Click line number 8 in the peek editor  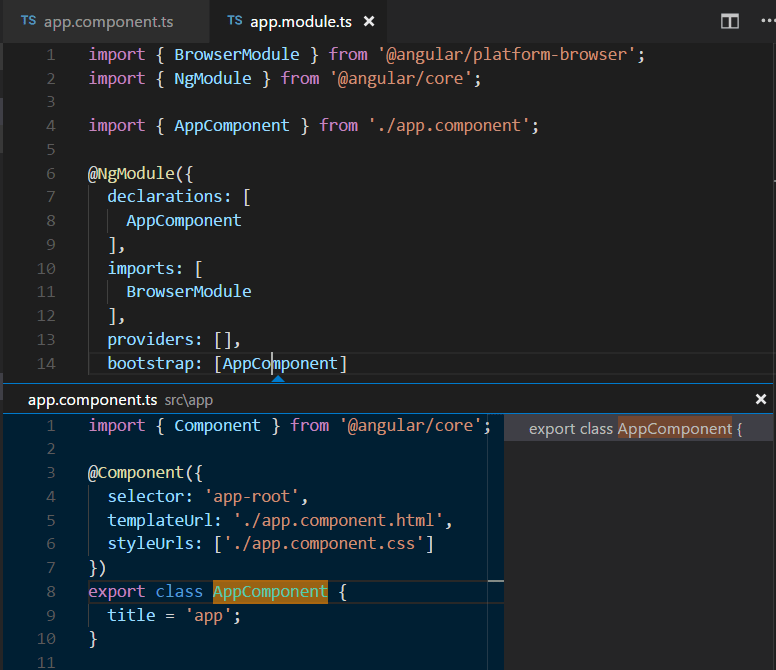(50, 591)
